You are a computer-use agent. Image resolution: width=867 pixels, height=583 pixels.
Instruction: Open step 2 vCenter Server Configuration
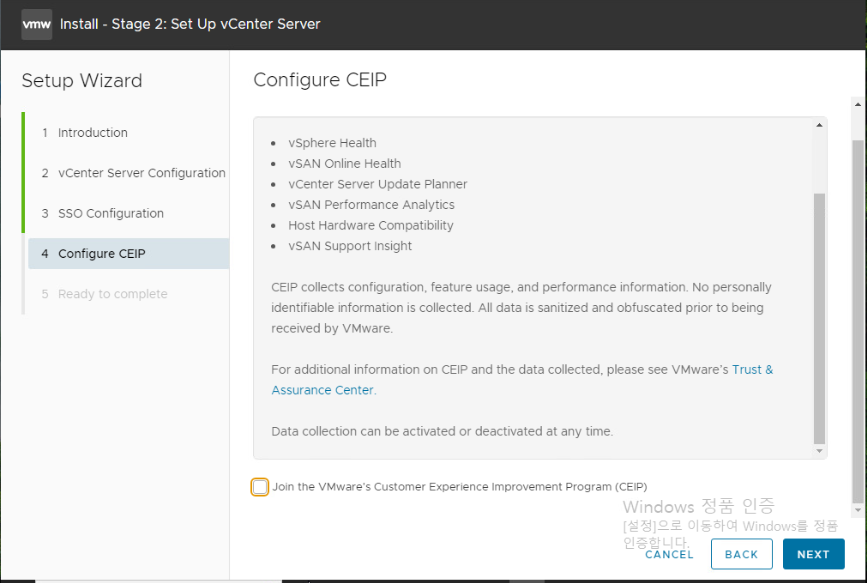tap(141, 173)
